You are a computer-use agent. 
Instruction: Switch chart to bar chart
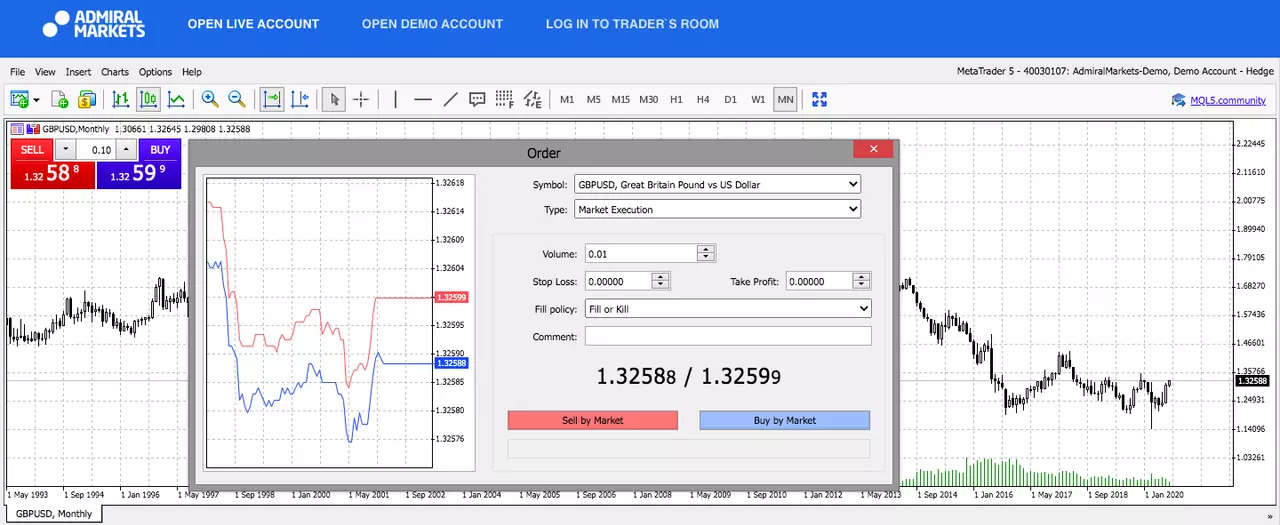(121, 99)
